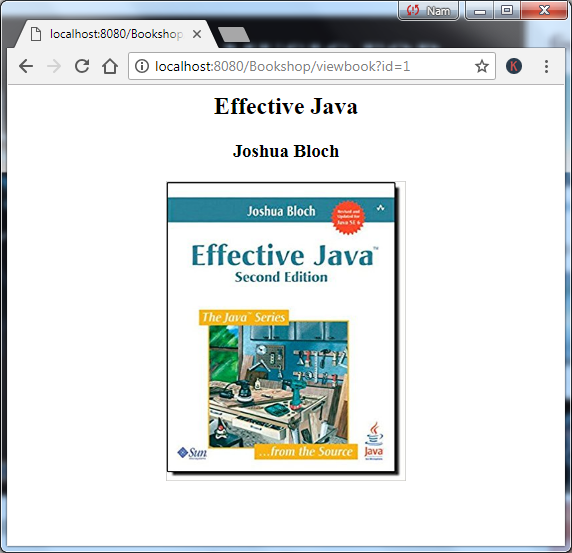Go back to the previous page
The height and width of the screenshot is (553, 572).
pos(26,66)
